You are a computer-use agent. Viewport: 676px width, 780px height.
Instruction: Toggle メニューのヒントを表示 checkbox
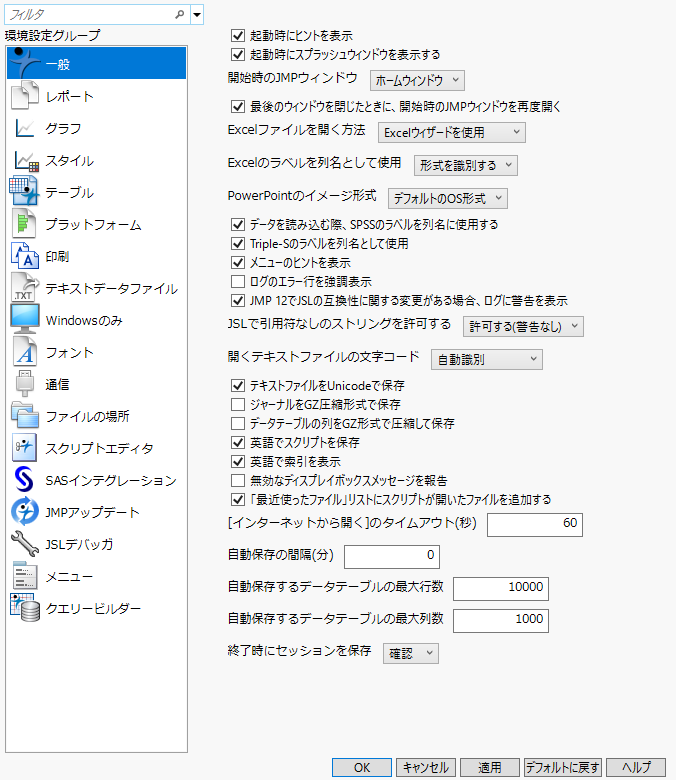tap(238, 262)
